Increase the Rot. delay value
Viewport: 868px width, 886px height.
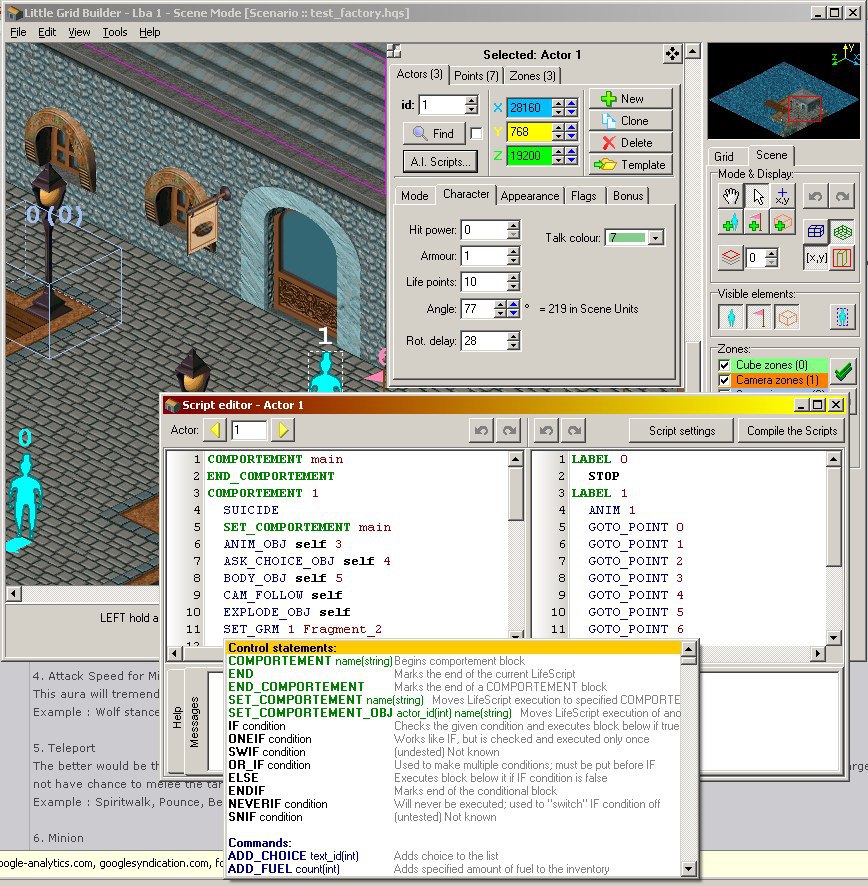click(x=513, y=337)
